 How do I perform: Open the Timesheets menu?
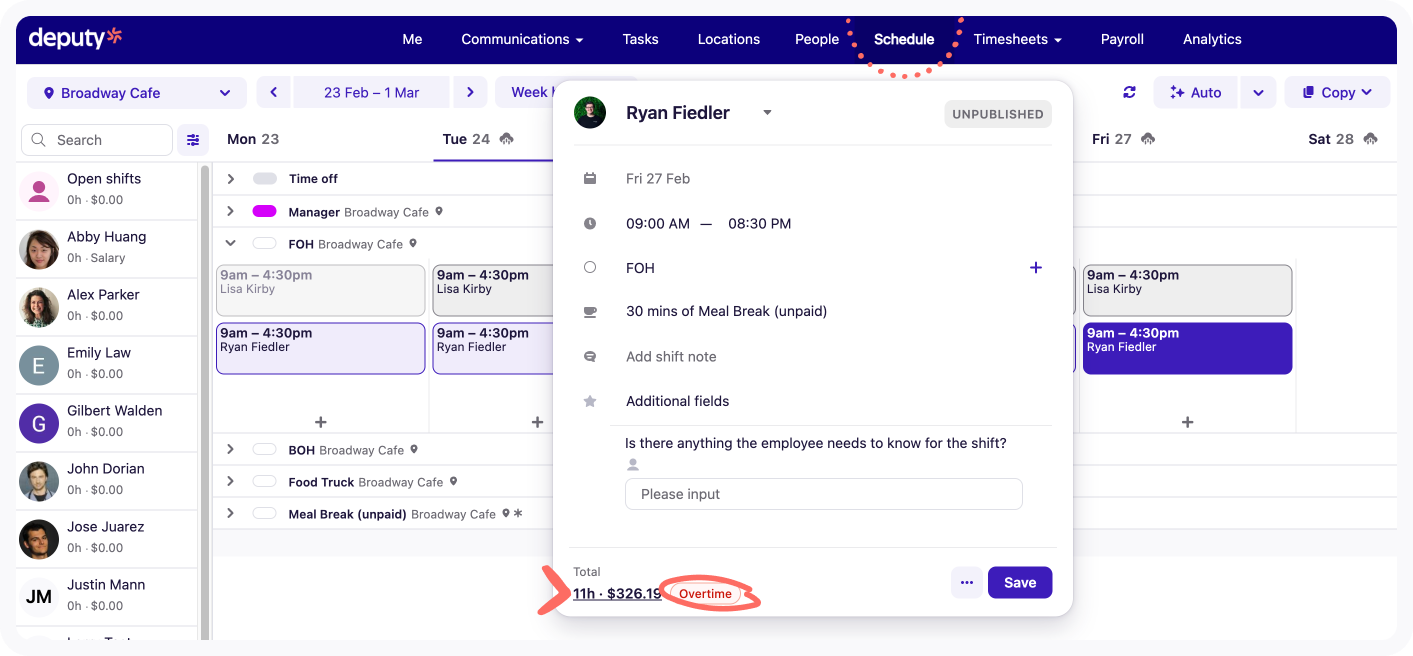1017,39
